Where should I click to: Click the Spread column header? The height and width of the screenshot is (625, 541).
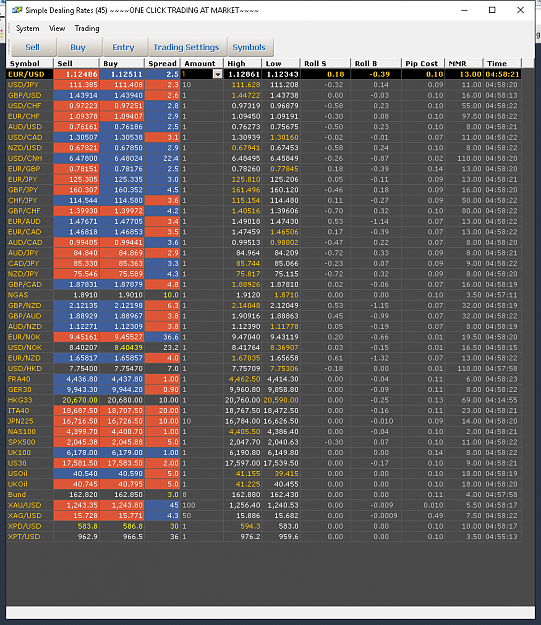pyautogui.click(x=162, y=63)
